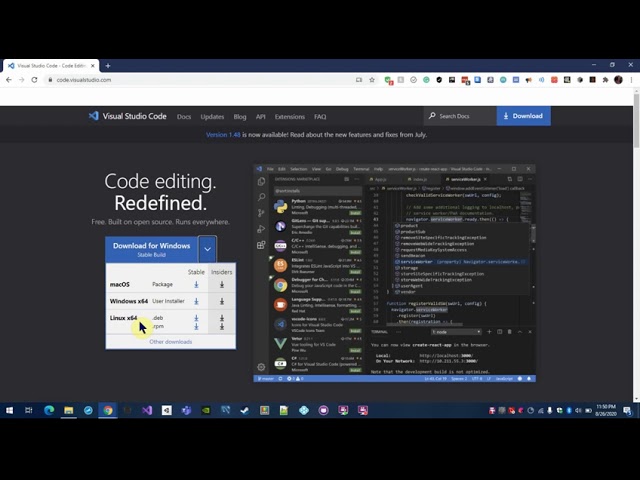The height and width of the screenshot is (480, 640).
Task: Close the Visual Studio Code browser tab
Action: pos(93,66)
